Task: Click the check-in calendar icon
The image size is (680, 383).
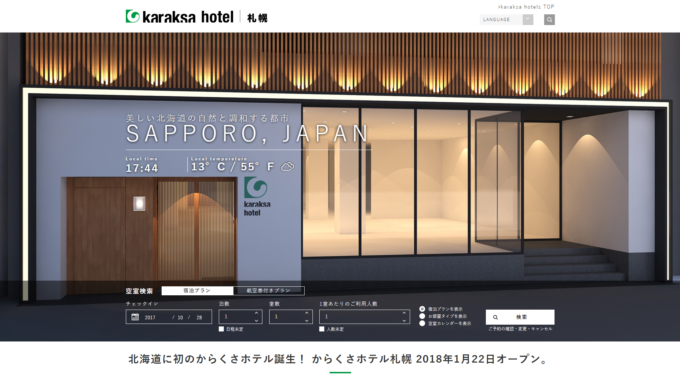Action: pyautogui.click(x=135, y=317)
